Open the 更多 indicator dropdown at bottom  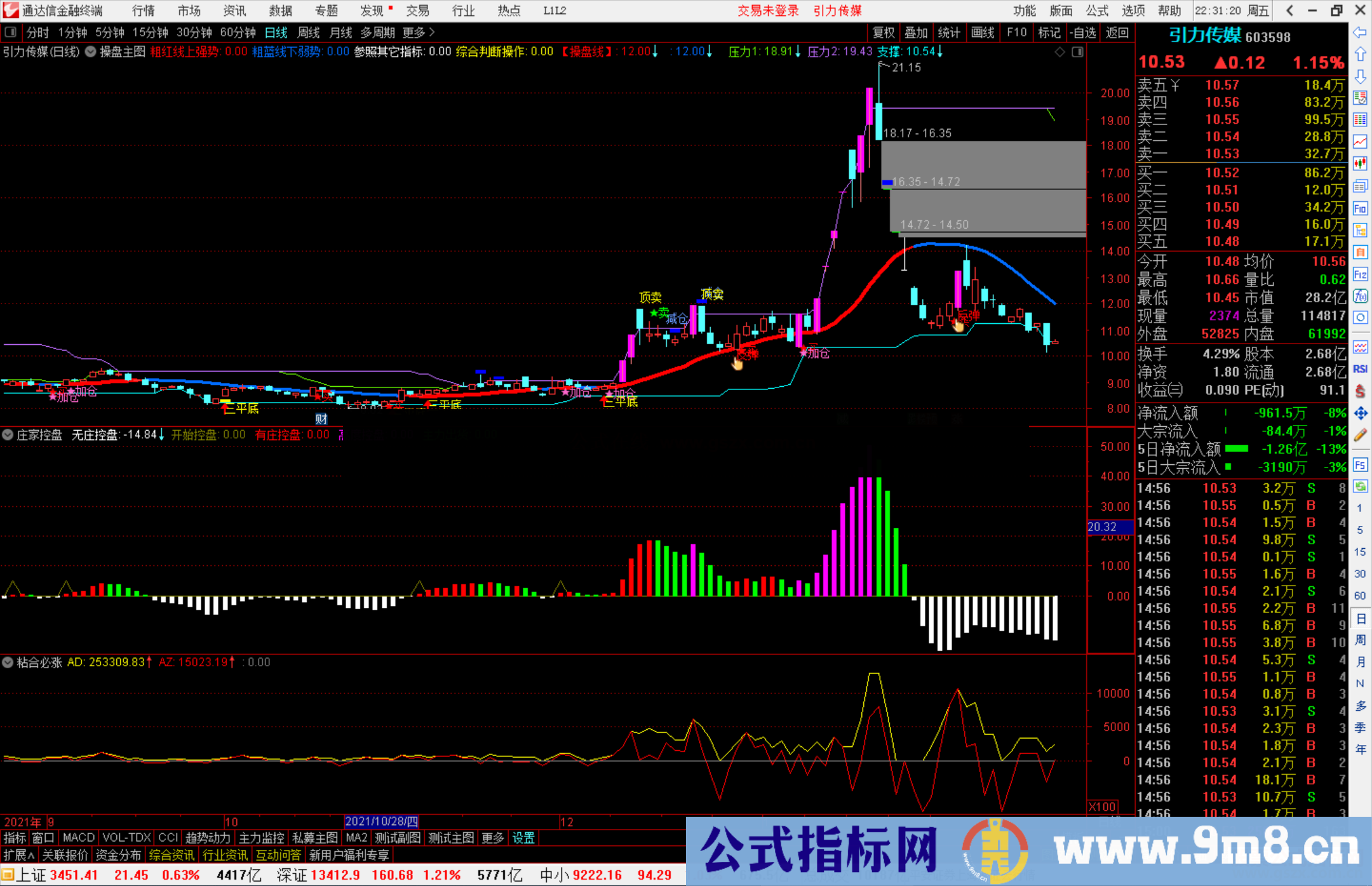[493, 838]
